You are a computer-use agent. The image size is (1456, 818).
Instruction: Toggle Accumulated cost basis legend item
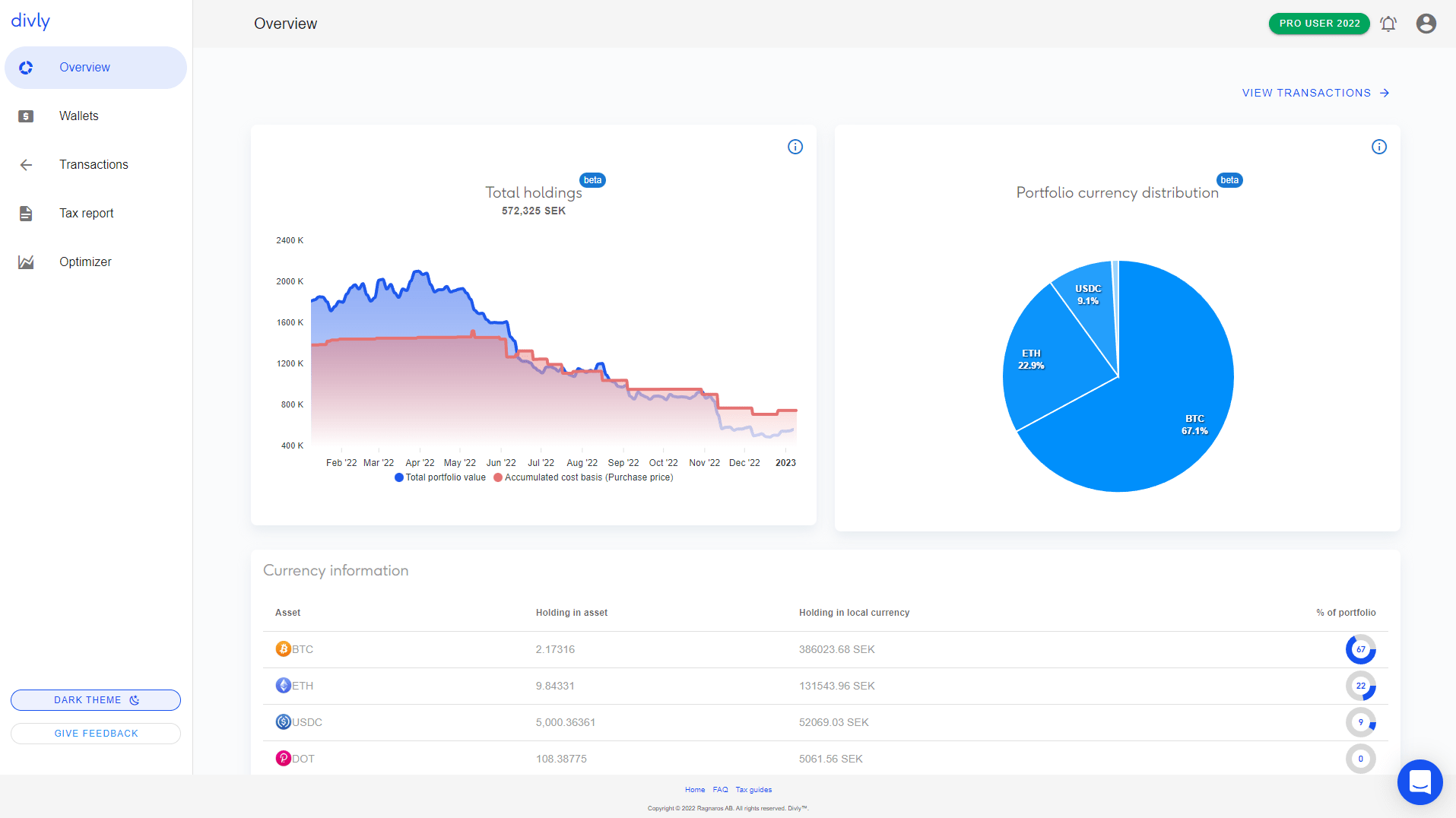[x=583, y=477]
